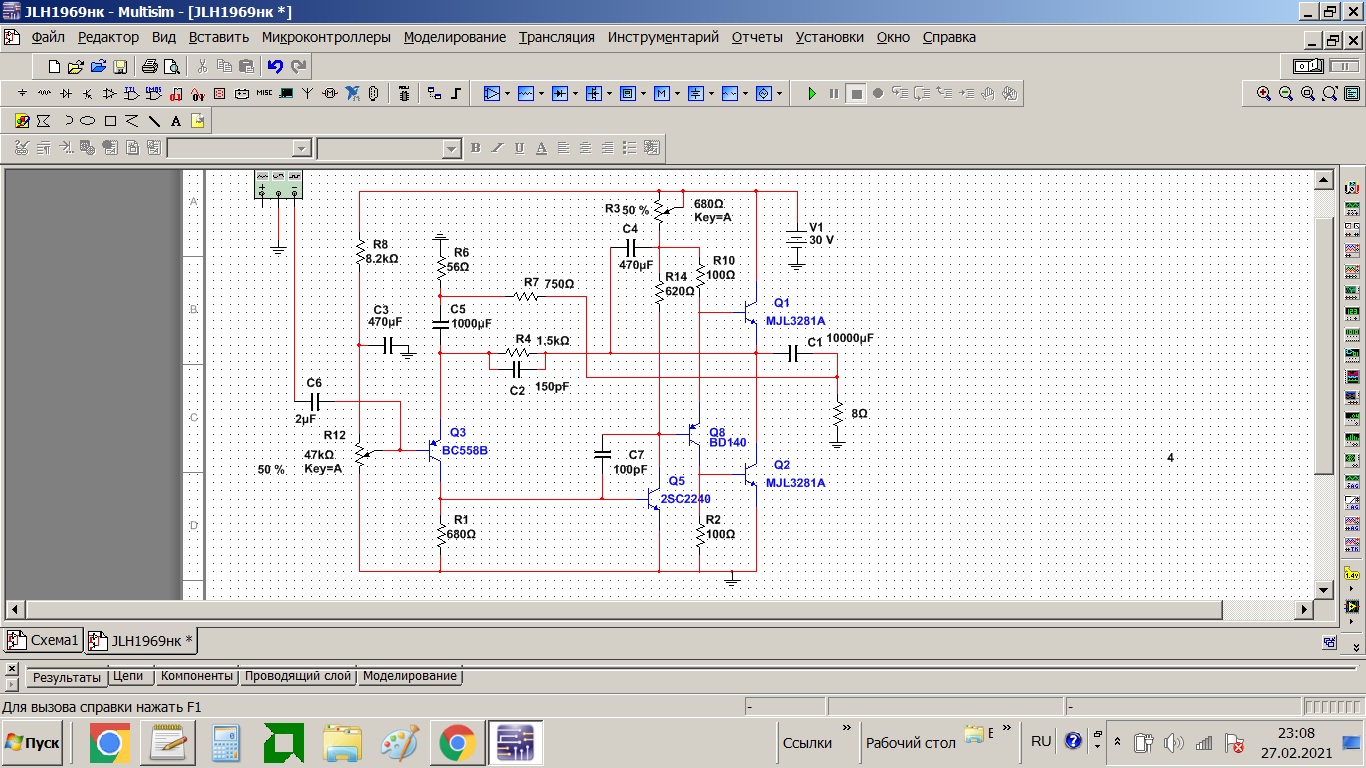Screen dimensions: 1366x768
Task: Click the Пуск start button
Action: 33,743
